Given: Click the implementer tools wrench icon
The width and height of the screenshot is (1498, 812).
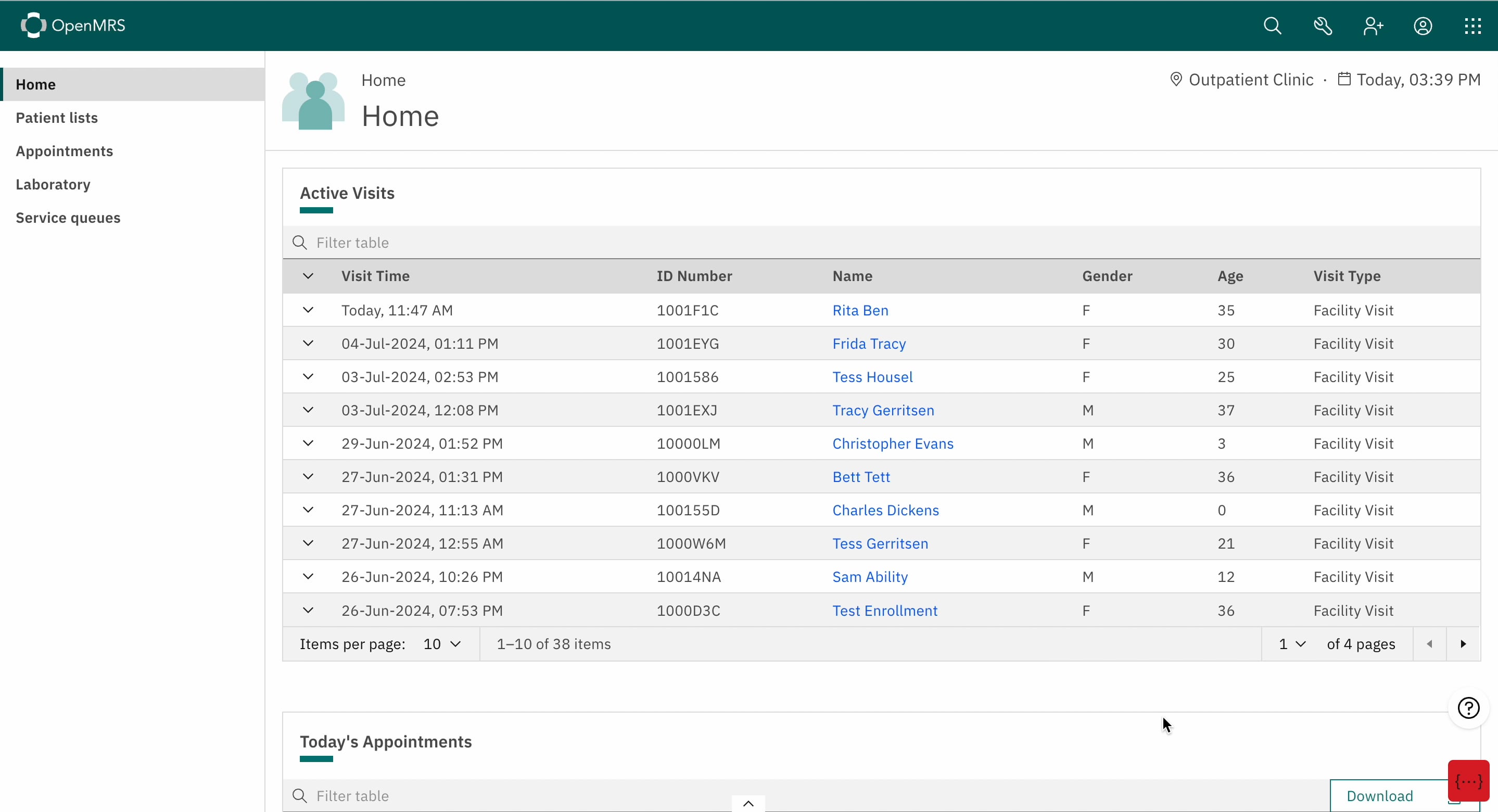Looking at the screenshot, I should point(1323,26).
